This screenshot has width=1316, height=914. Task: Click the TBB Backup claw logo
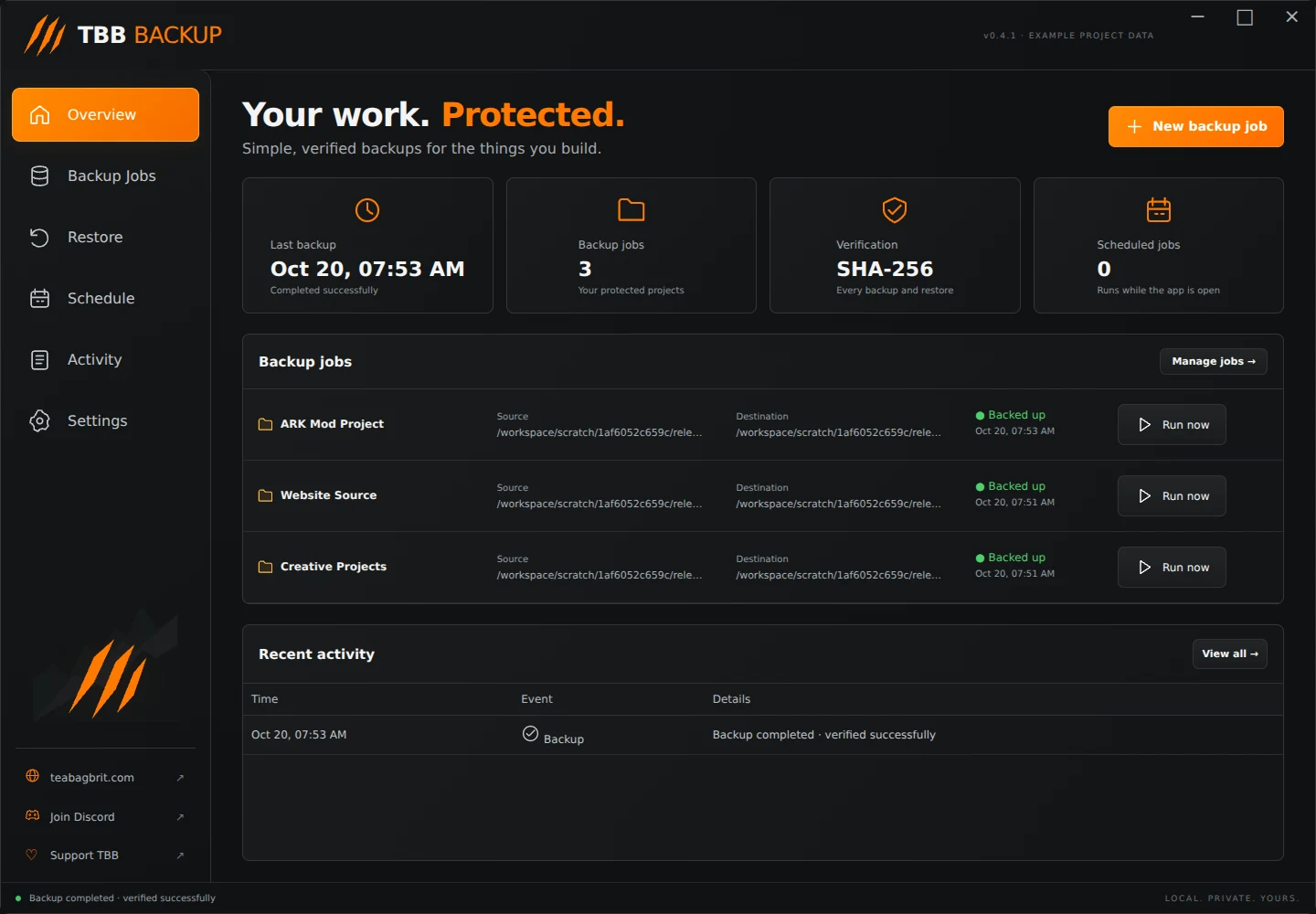[x=45, y=36]
